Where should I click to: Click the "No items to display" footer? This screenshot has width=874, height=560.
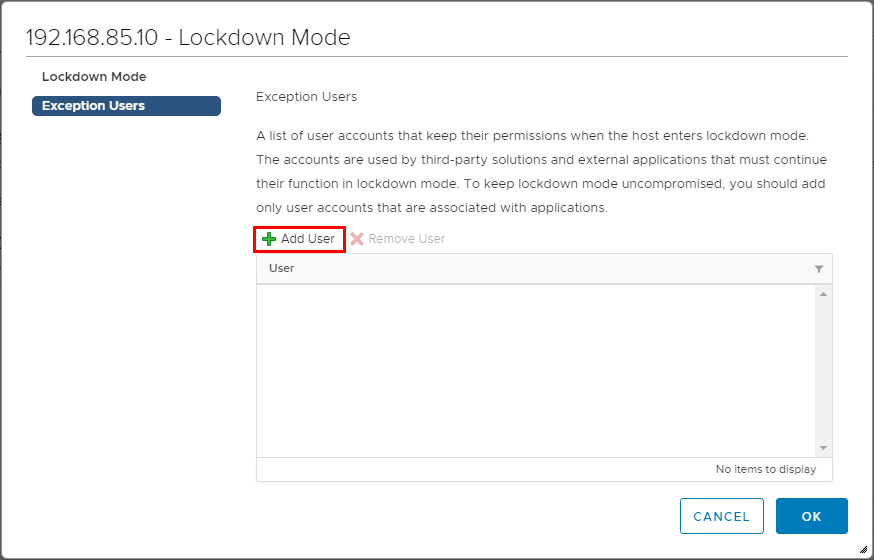[765, 469]
